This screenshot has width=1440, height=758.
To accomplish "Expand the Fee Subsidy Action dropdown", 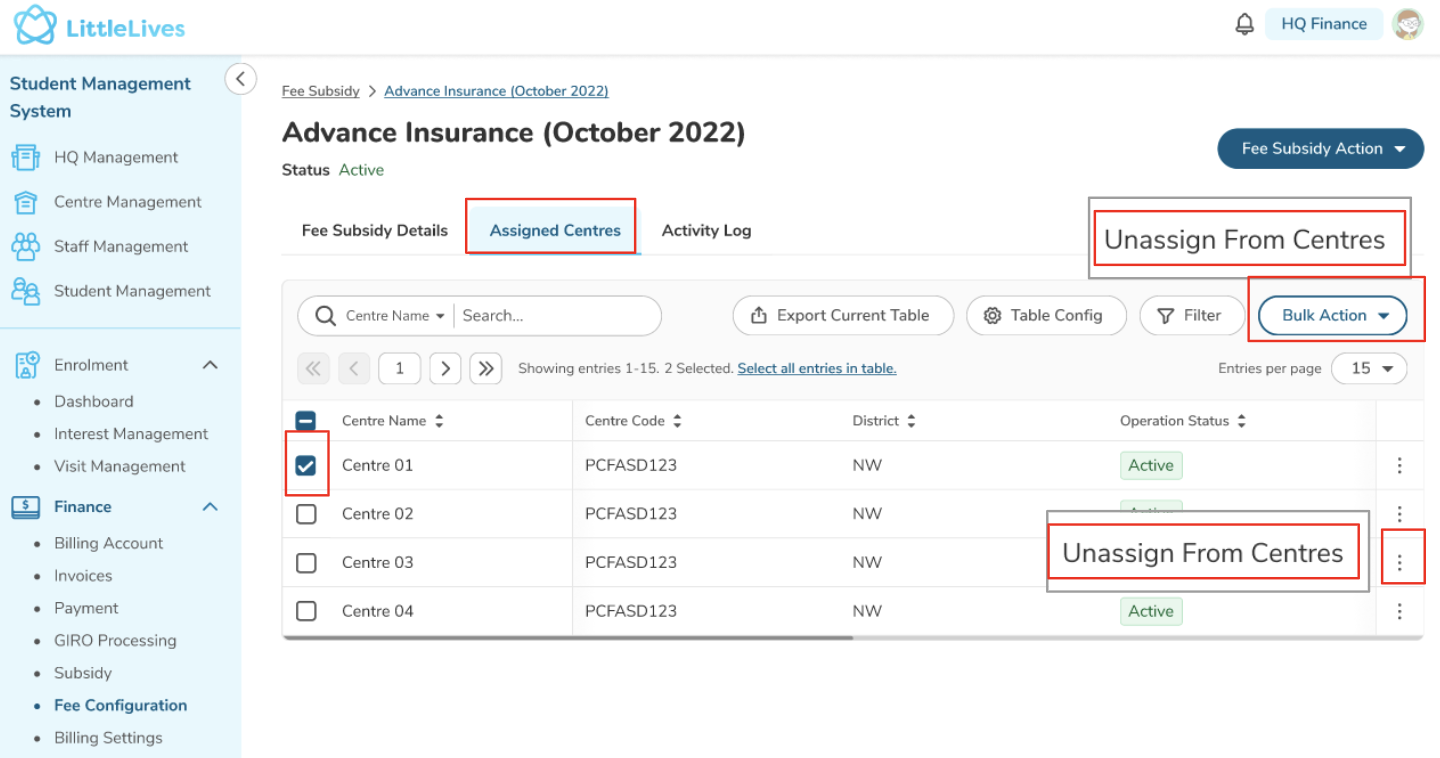I will click(1320, 149).
